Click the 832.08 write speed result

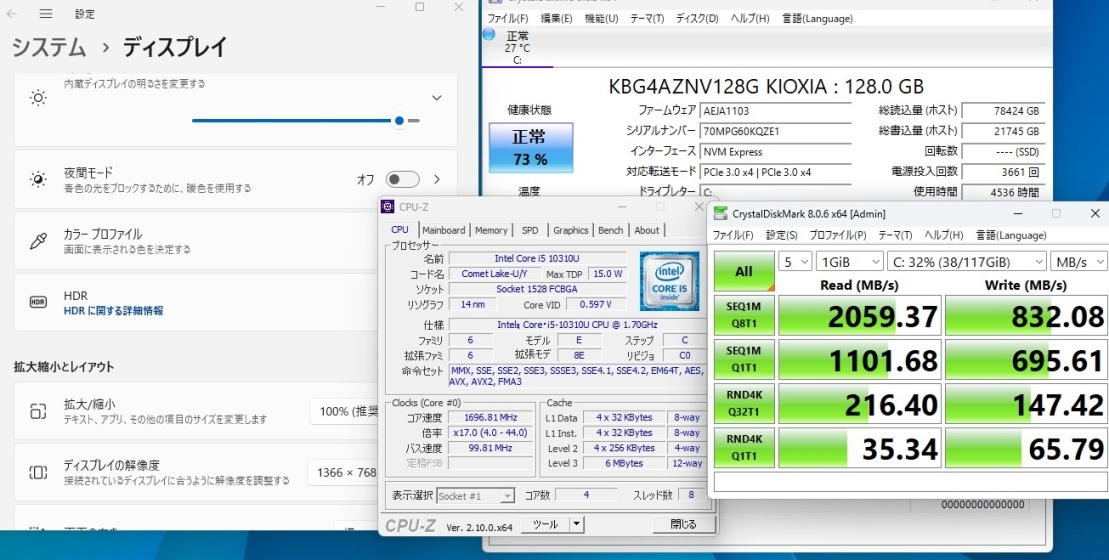point(1026,315)
